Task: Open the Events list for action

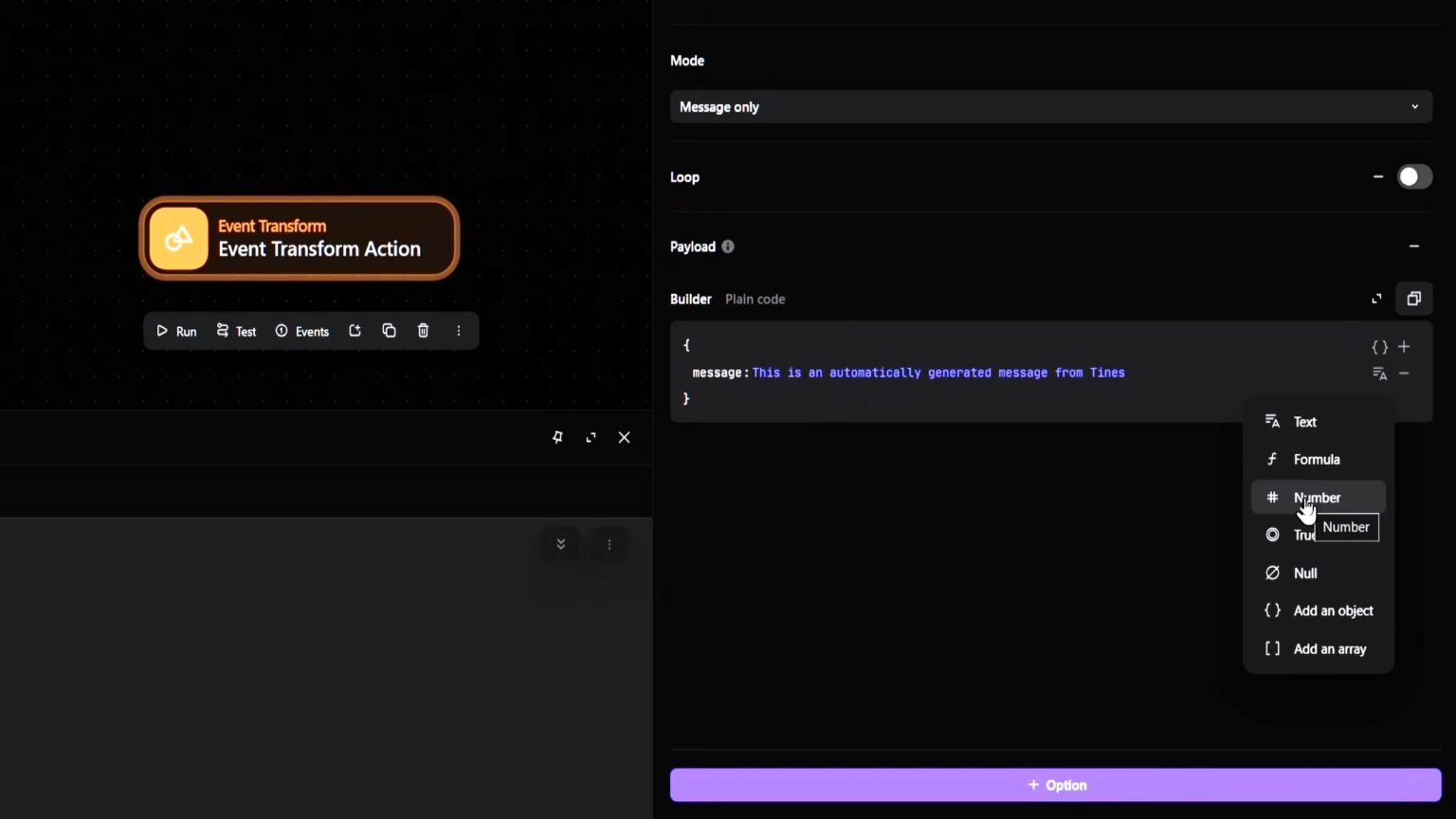Action: coord(302,331)
